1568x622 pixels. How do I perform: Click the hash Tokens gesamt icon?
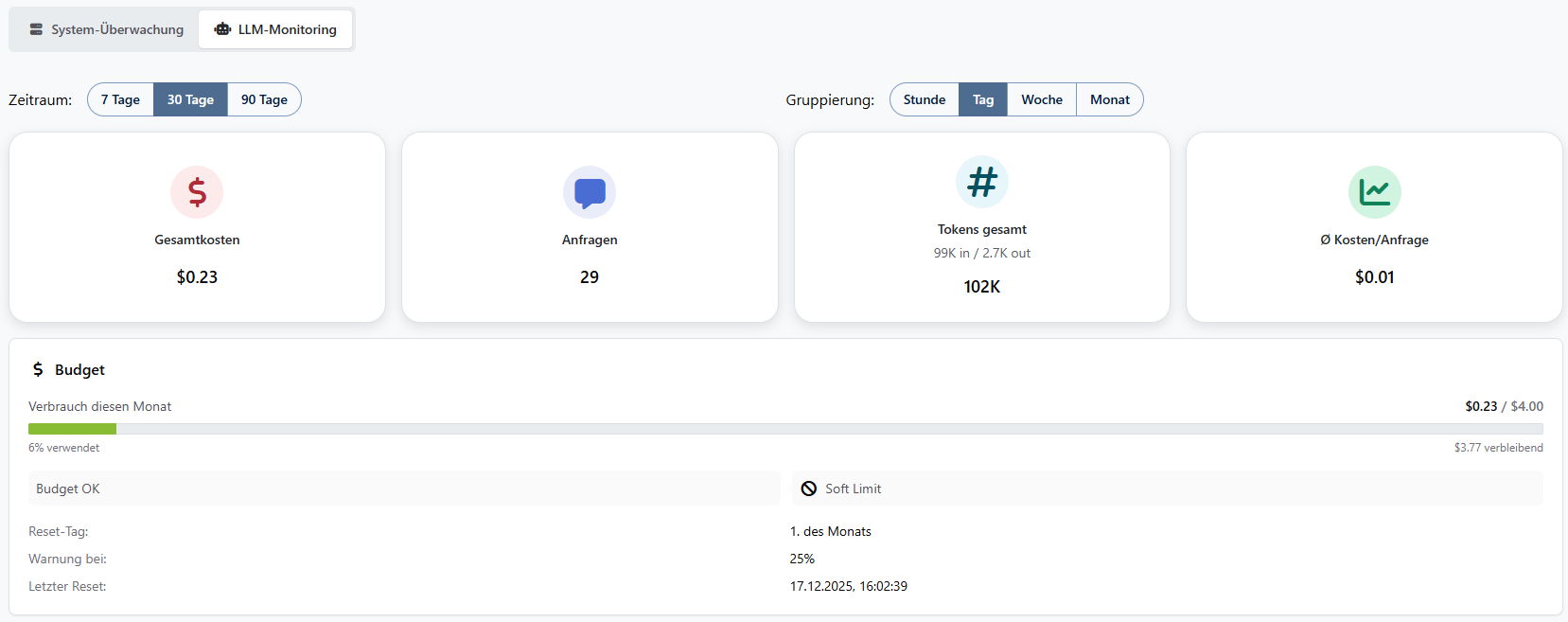point(982,182)
